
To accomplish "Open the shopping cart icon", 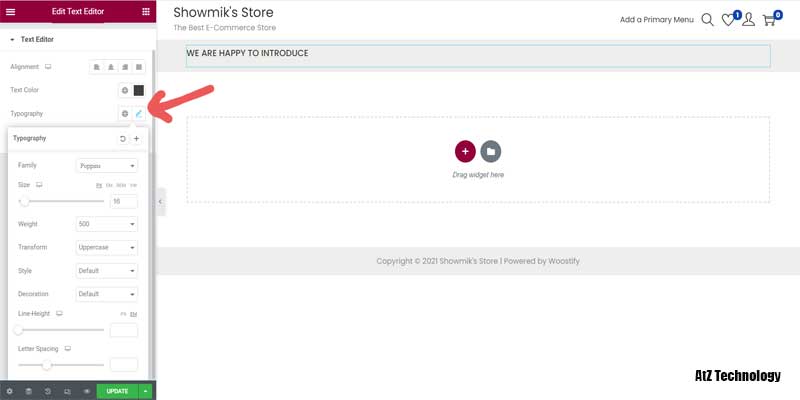I will [771, 19].
